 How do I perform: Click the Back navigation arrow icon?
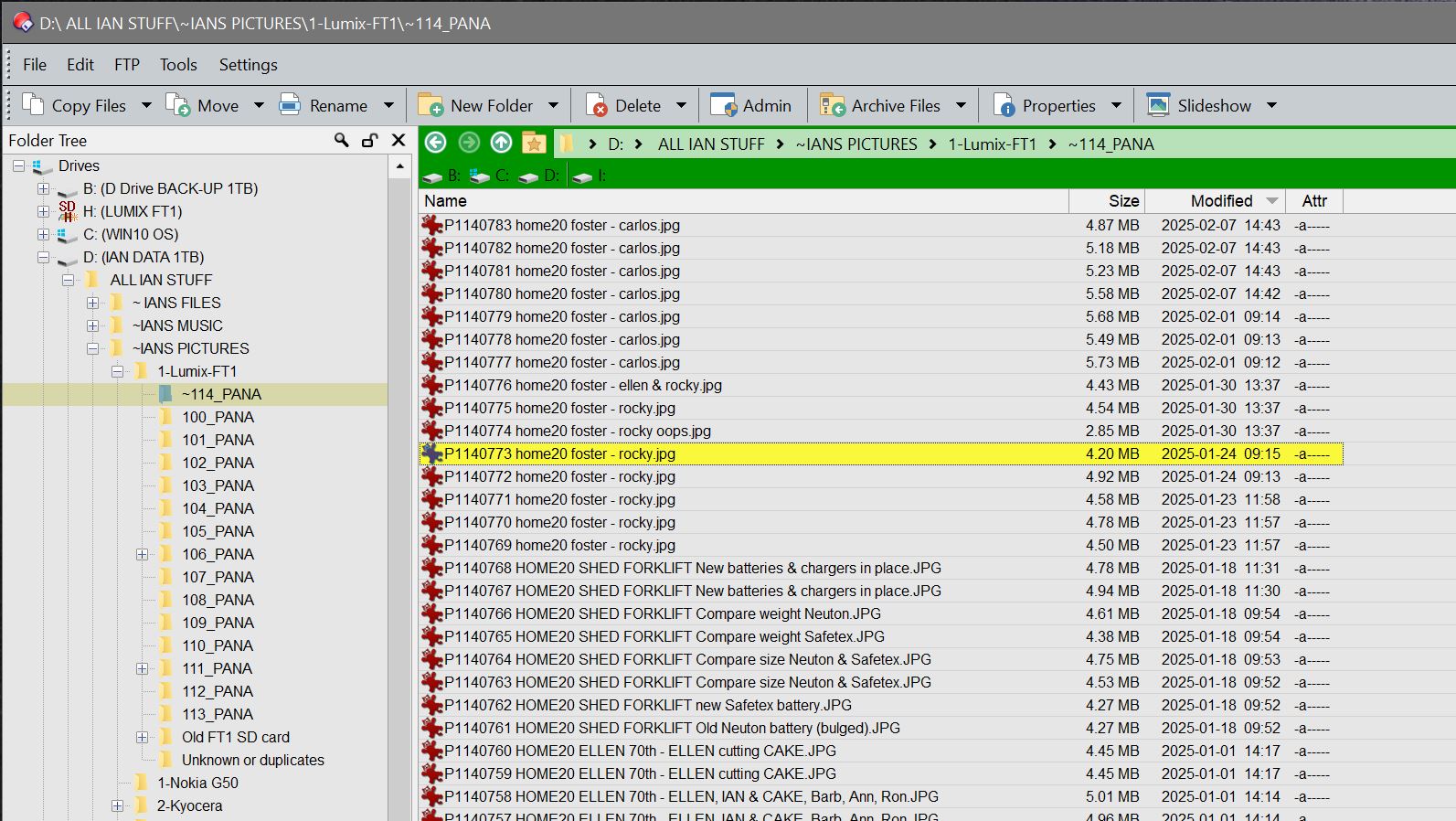click(436, 143)
